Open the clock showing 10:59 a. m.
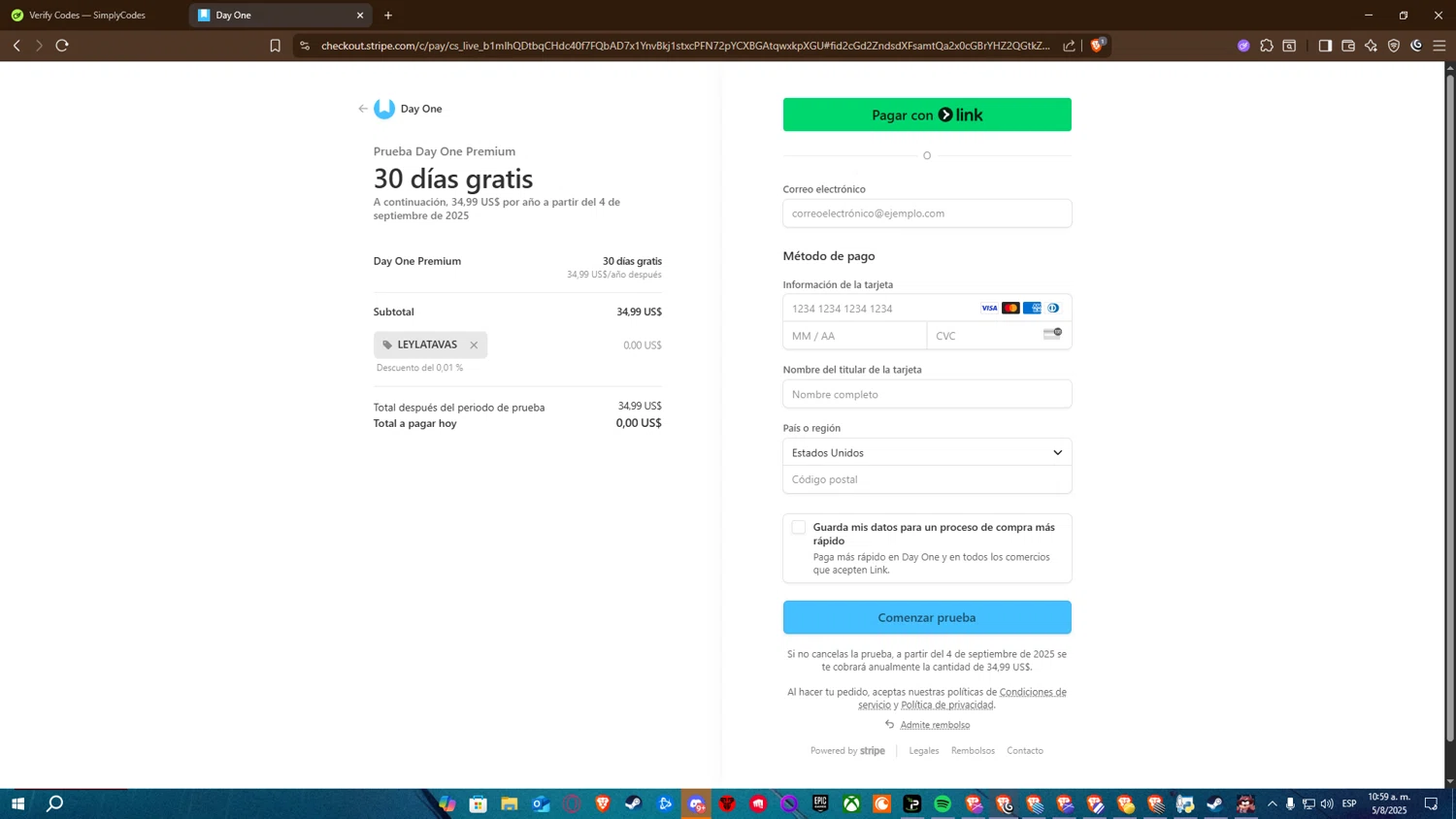 point(1389,803)
